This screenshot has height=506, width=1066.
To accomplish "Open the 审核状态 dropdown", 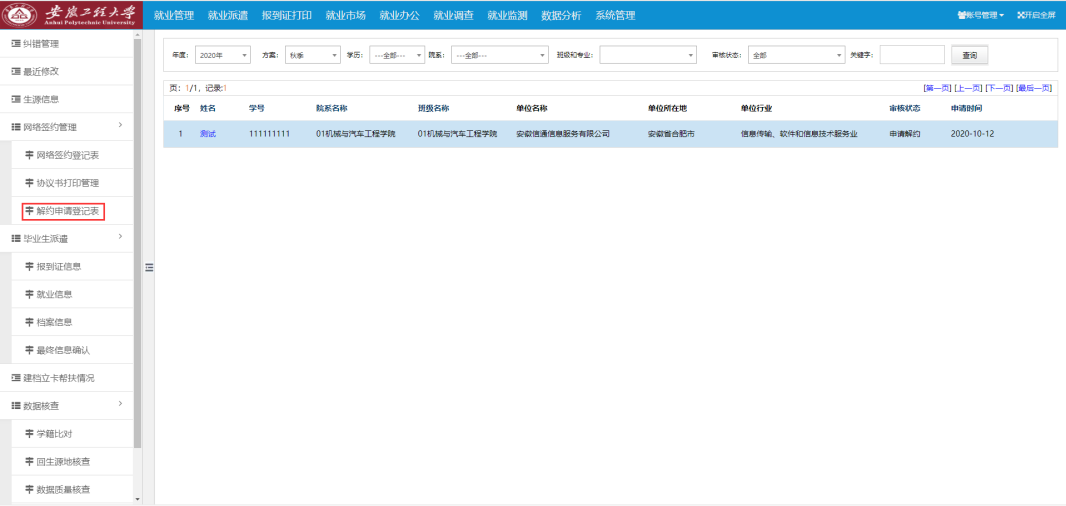I will point(795,55).
